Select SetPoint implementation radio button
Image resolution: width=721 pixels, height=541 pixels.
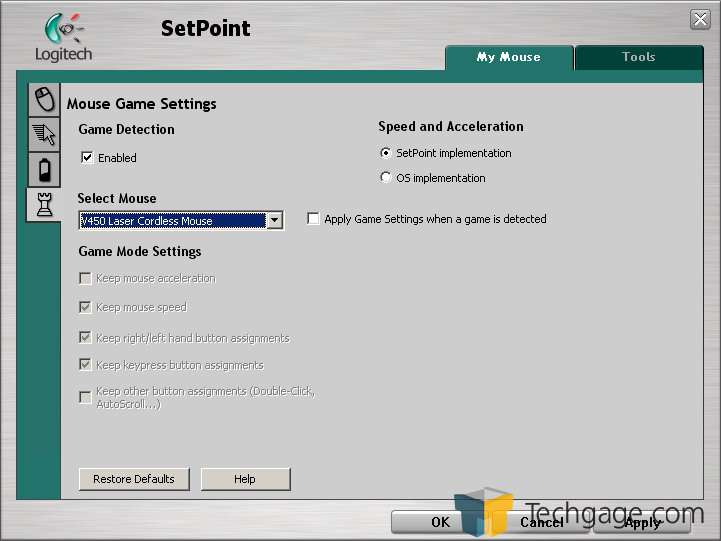pyautogui.click(x=386, y=153)
